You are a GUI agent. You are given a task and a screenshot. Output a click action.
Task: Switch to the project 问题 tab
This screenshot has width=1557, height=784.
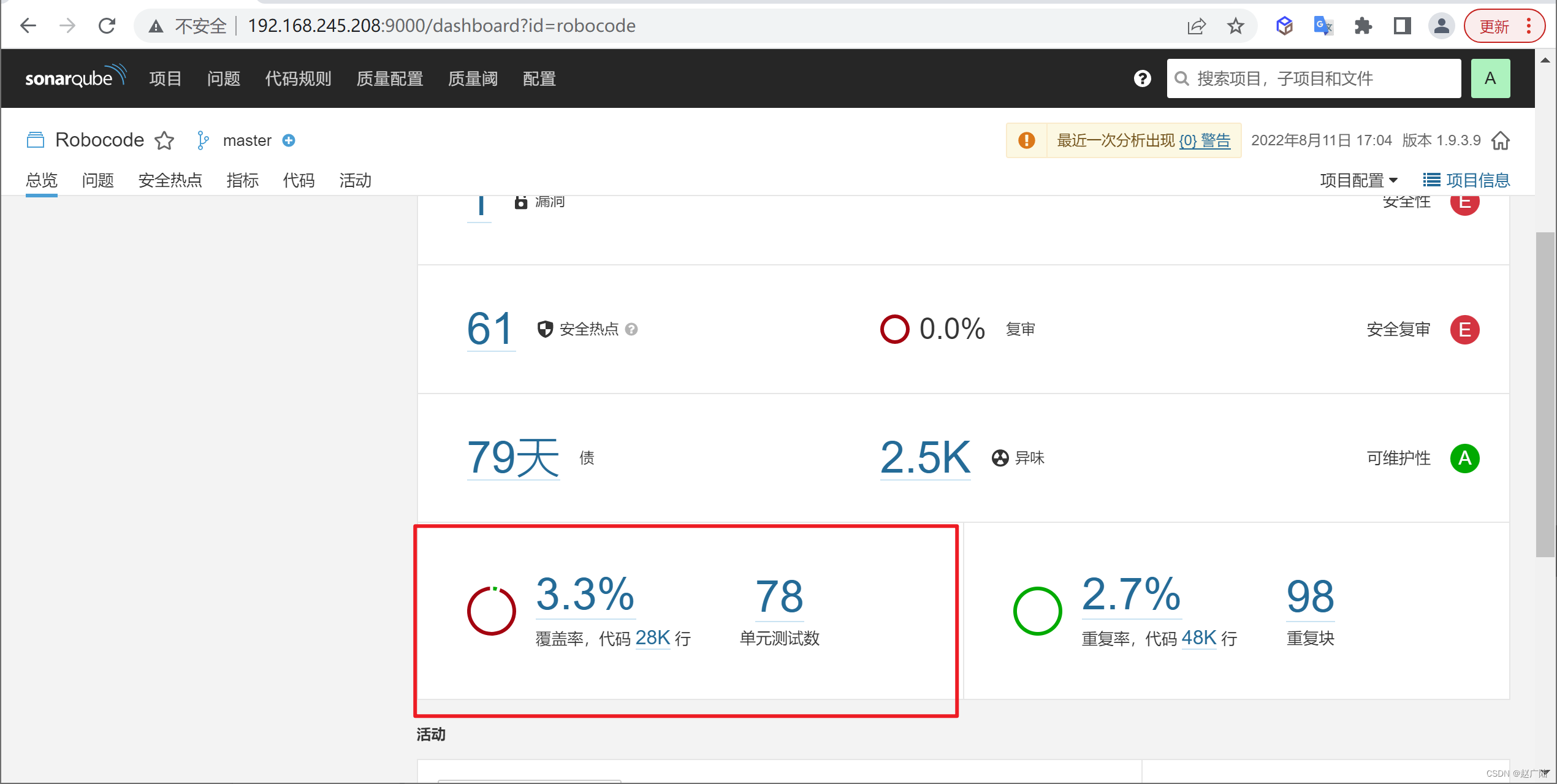pos(98,180)
